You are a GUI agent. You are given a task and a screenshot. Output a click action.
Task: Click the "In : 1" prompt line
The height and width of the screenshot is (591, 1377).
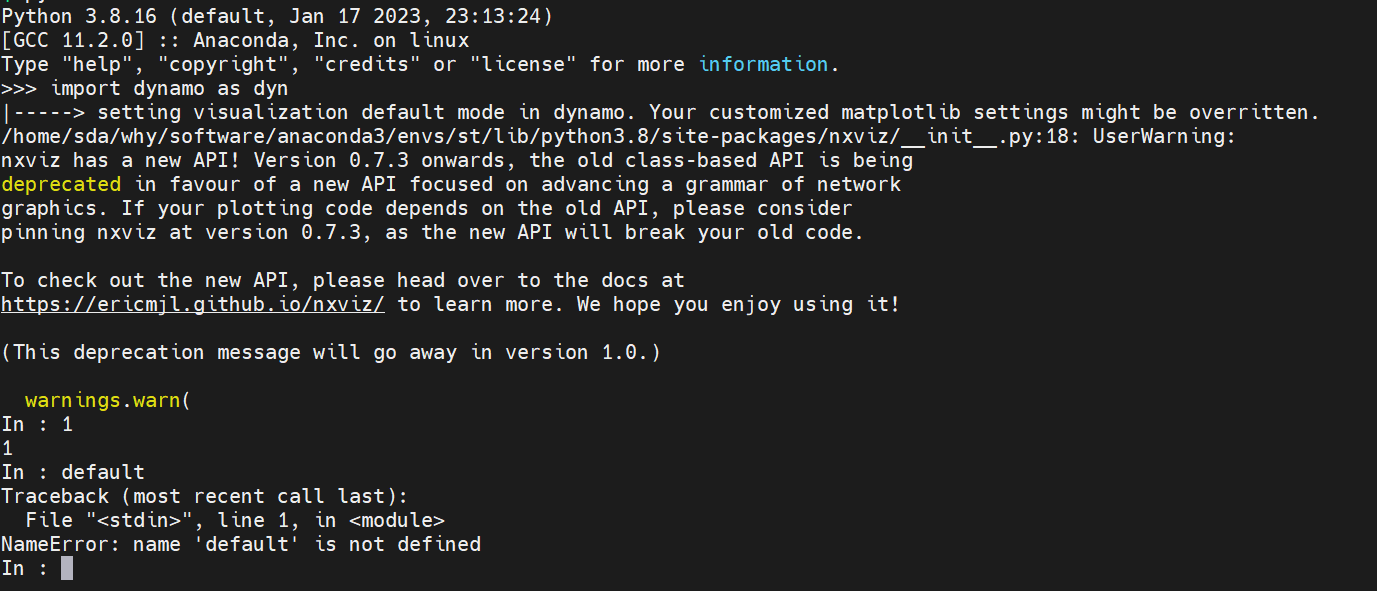[37, 424]
